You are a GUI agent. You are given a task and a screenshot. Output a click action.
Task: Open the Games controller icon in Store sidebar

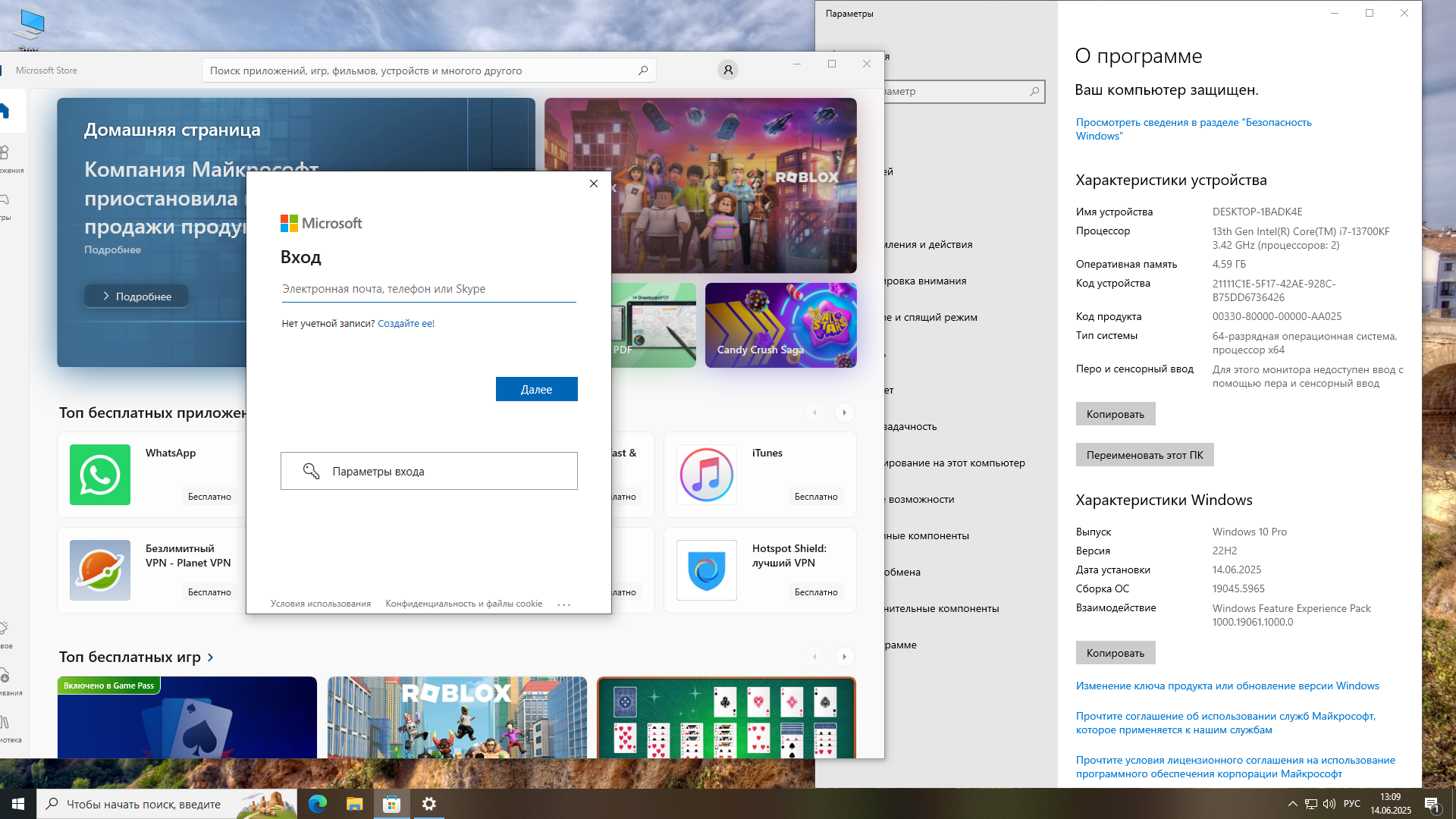(4, 199)
